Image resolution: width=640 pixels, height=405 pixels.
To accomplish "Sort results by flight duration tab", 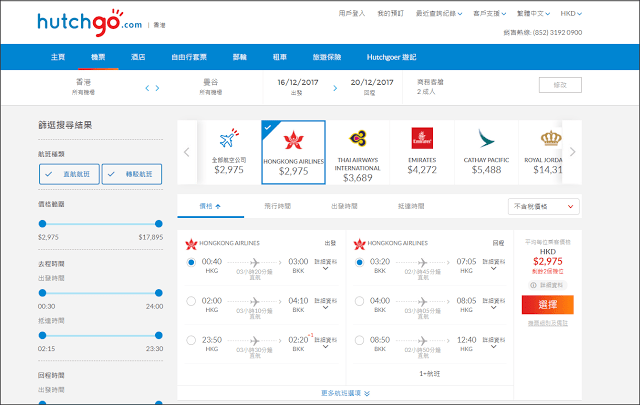I will 278,206.
